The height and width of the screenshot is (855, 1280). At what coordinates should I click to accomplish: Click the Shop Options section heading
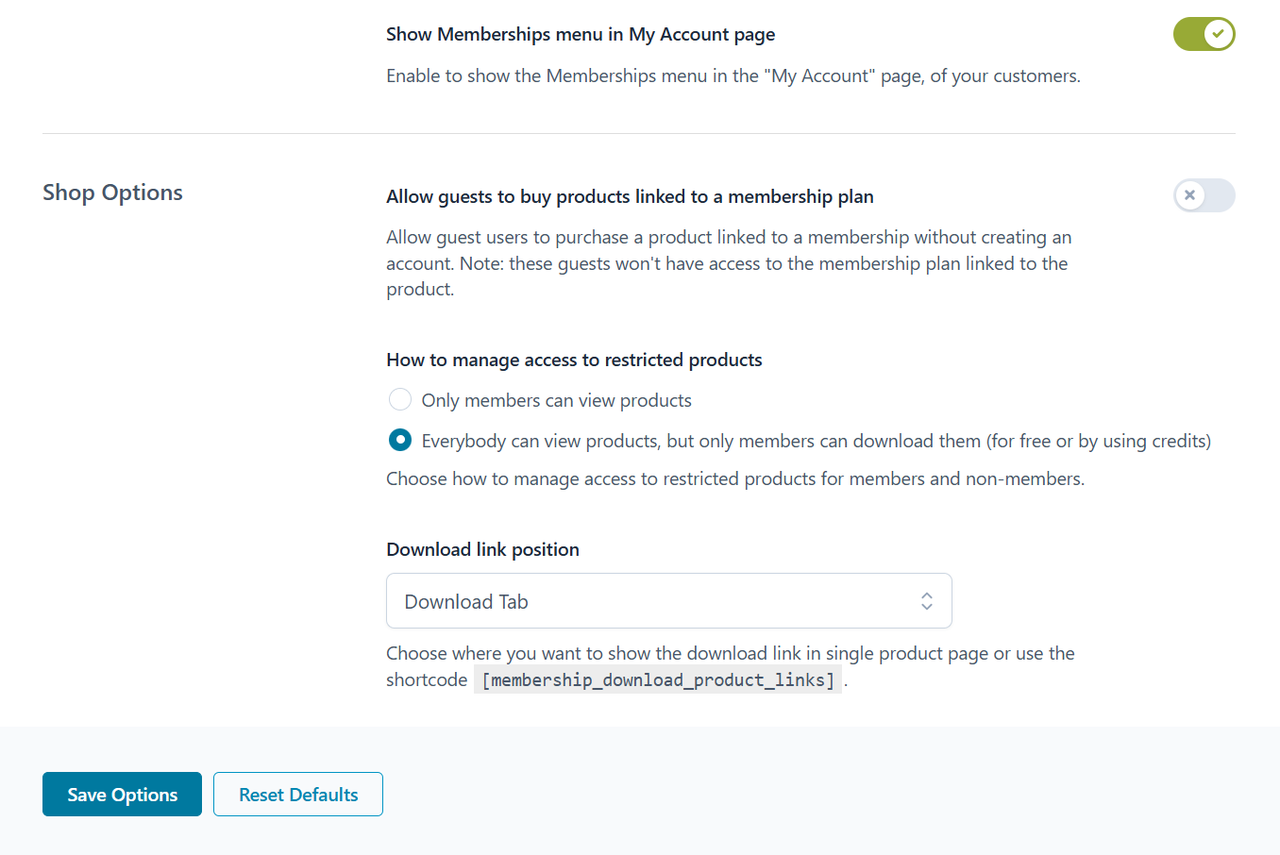112,192
